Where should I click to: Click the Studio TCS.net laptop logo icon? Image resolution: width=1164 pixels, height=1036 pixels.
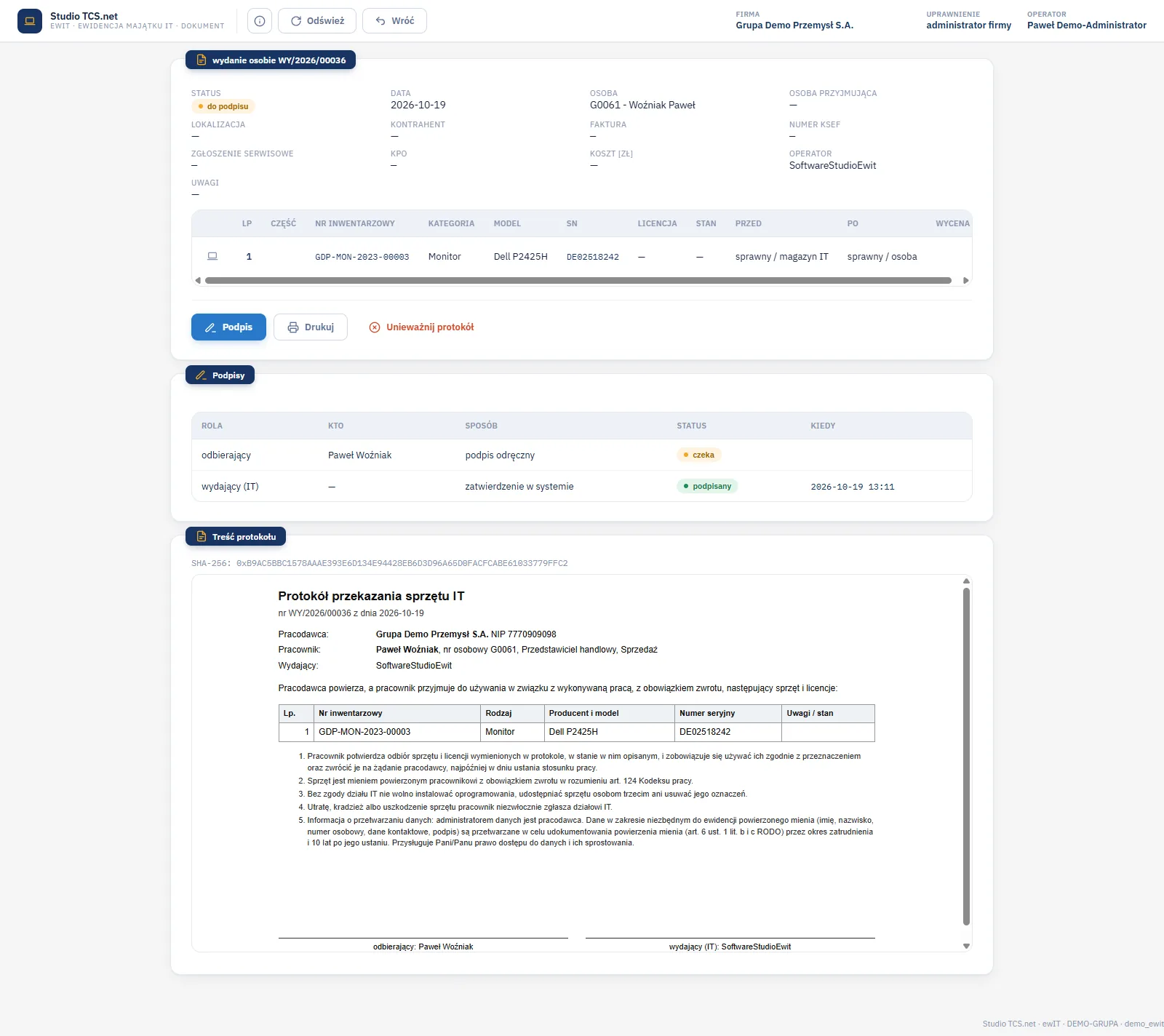(x=30, y=21)
